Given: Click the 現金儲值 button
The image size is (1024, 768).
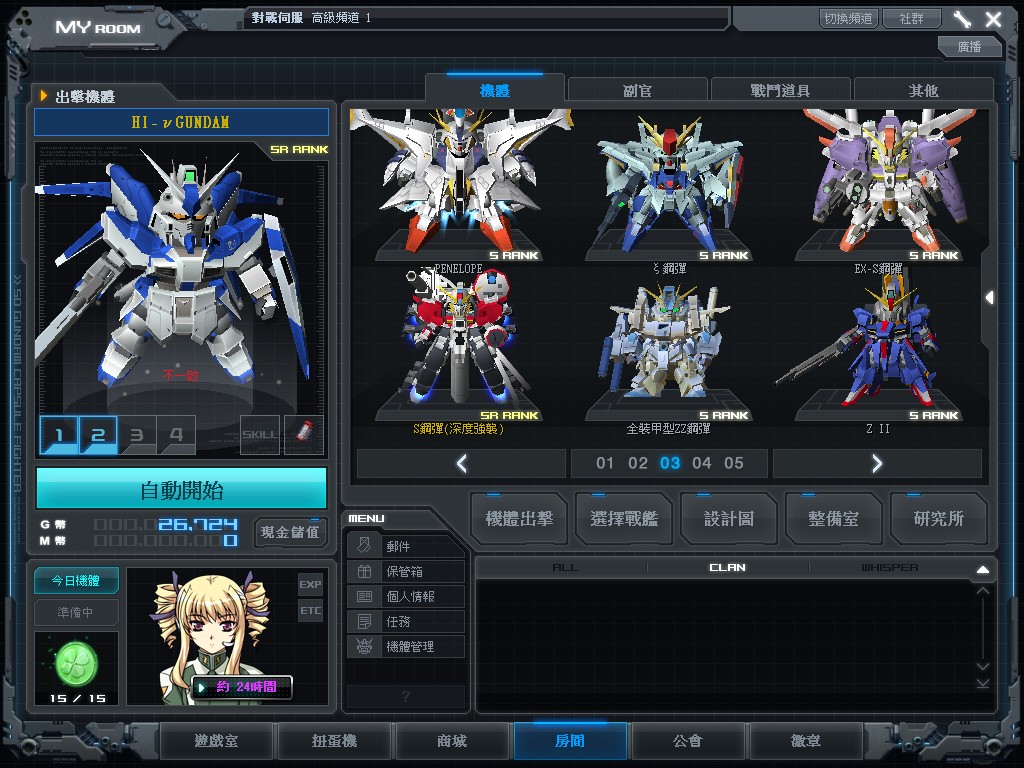Looking at the screenshot, I should pos(290,532).
